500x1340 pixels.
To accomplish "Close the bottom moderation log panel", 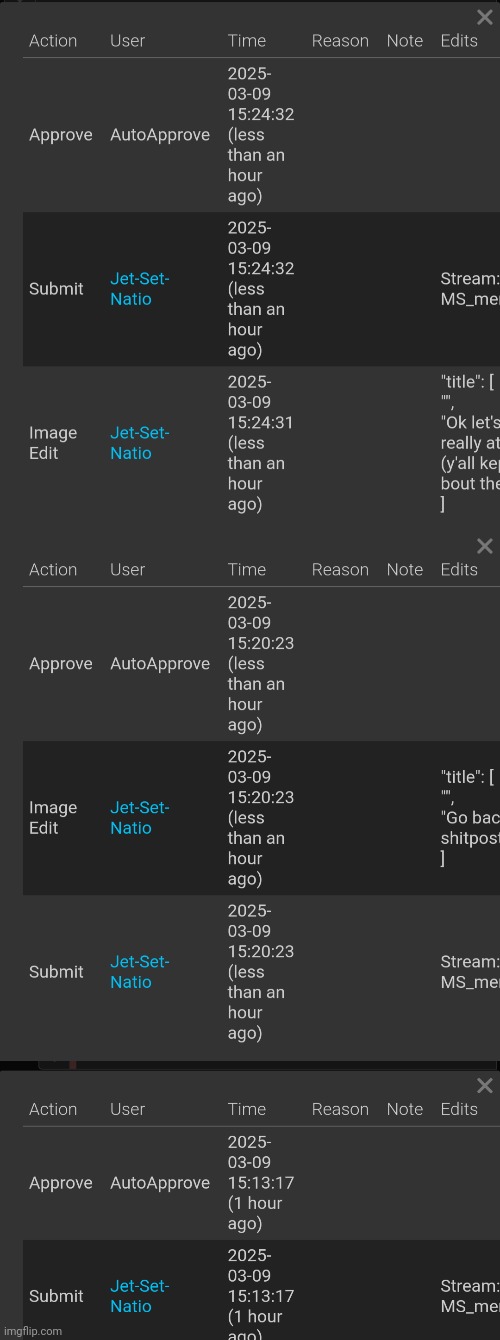I will click(x=485, y=1086).
